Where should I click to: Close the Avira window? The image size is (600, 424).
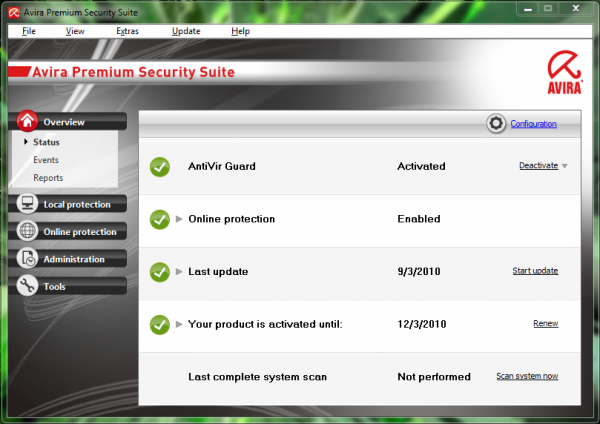576,8
